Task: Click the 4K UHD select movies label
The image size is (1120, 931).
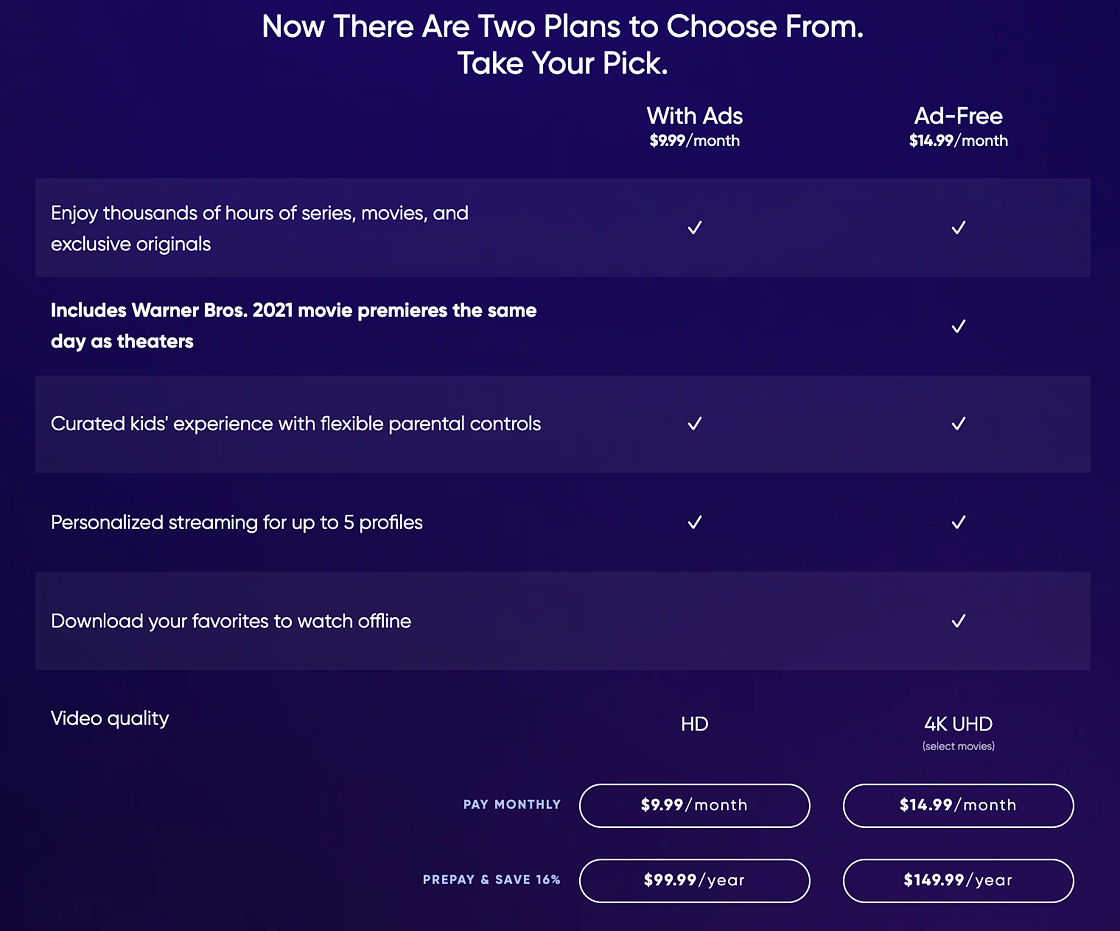Action: point(958,746)
